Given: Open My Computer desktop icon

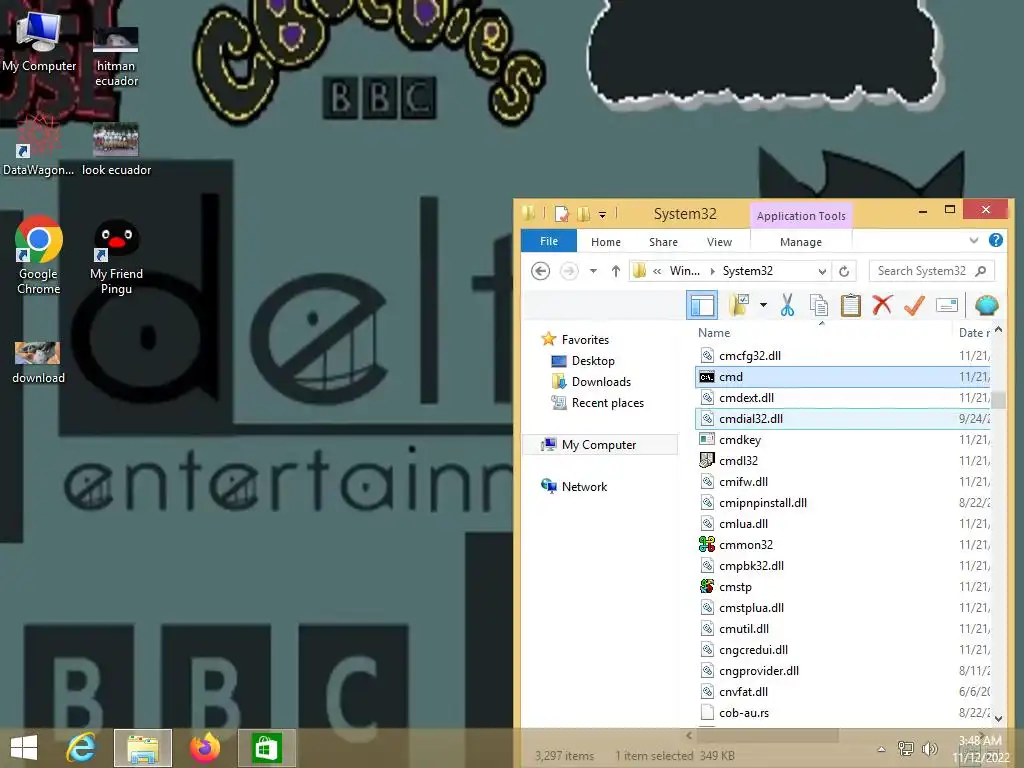Looking at the screenshot, I should coord(39,40).
